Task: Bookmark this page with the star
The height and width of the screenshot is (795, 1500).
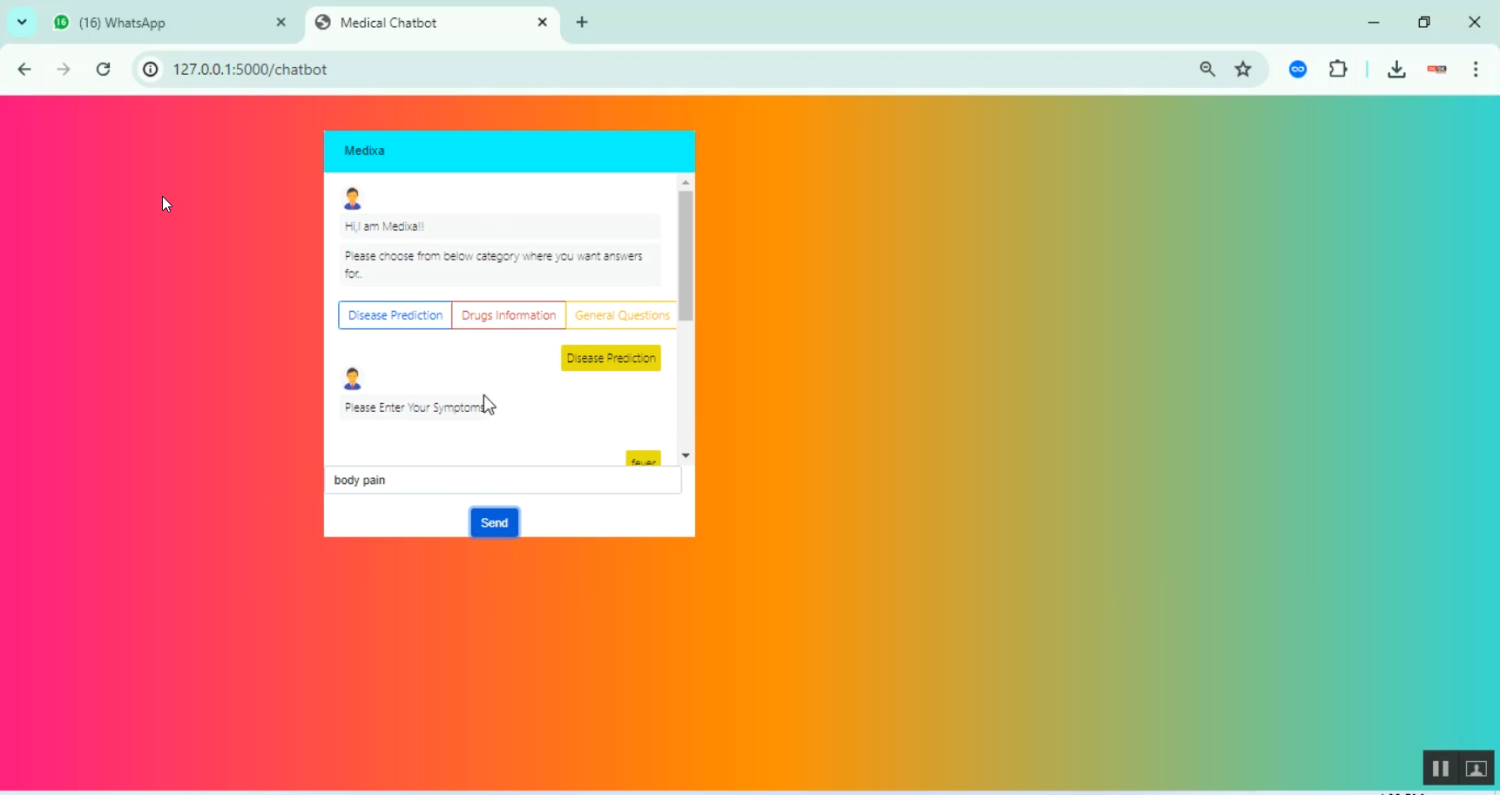Action: click(1243, 69)
